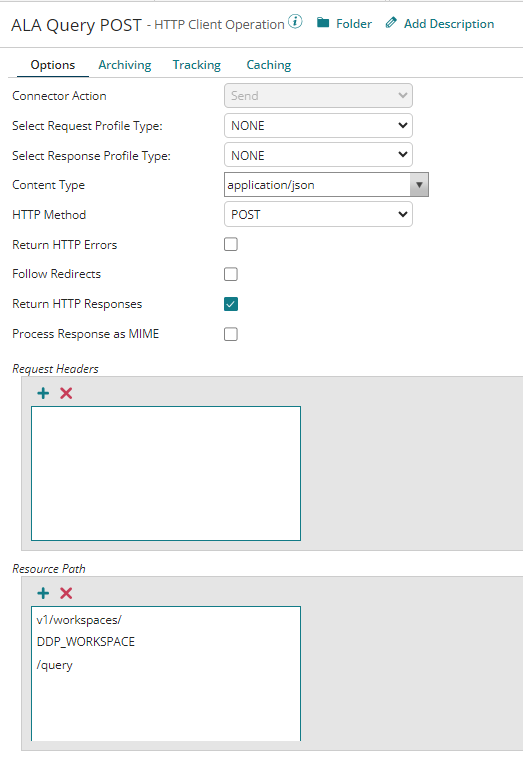This screenshot has width=523, height=761.
Task: Select DDP_WORKSPACE in the Resource Path list
Action: [86, 642]
